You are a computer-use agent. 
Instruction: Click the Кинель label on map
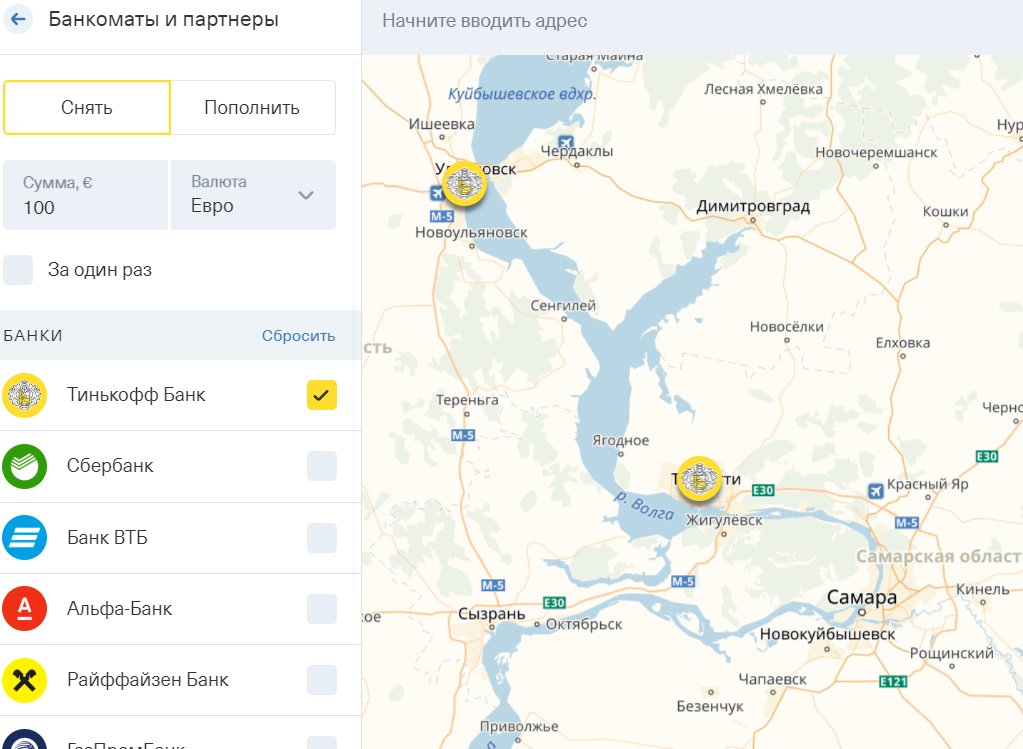pos(983,588)
